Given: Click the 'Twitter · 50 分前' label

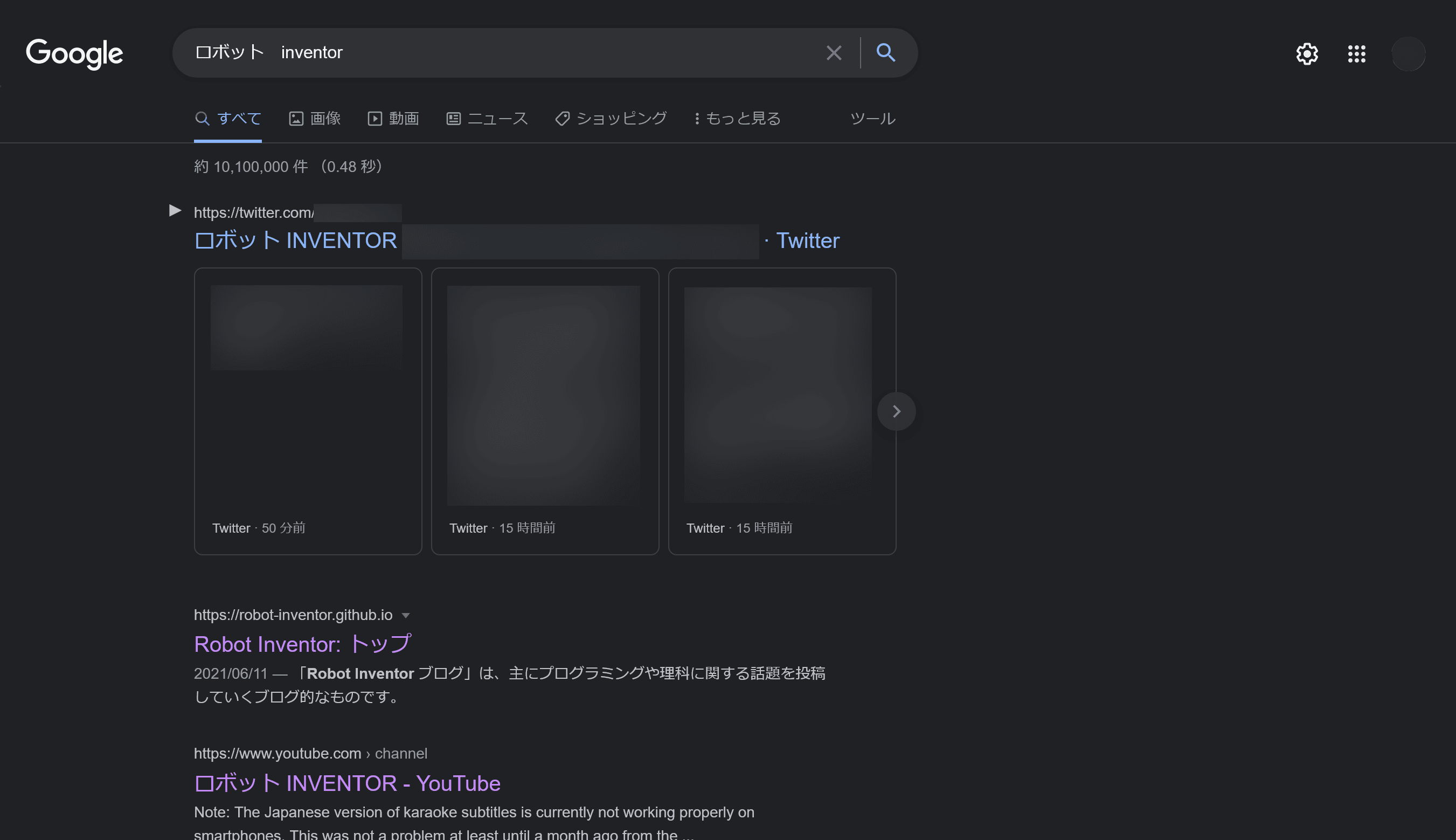Looking at the screenshot, I should (259, 528).
